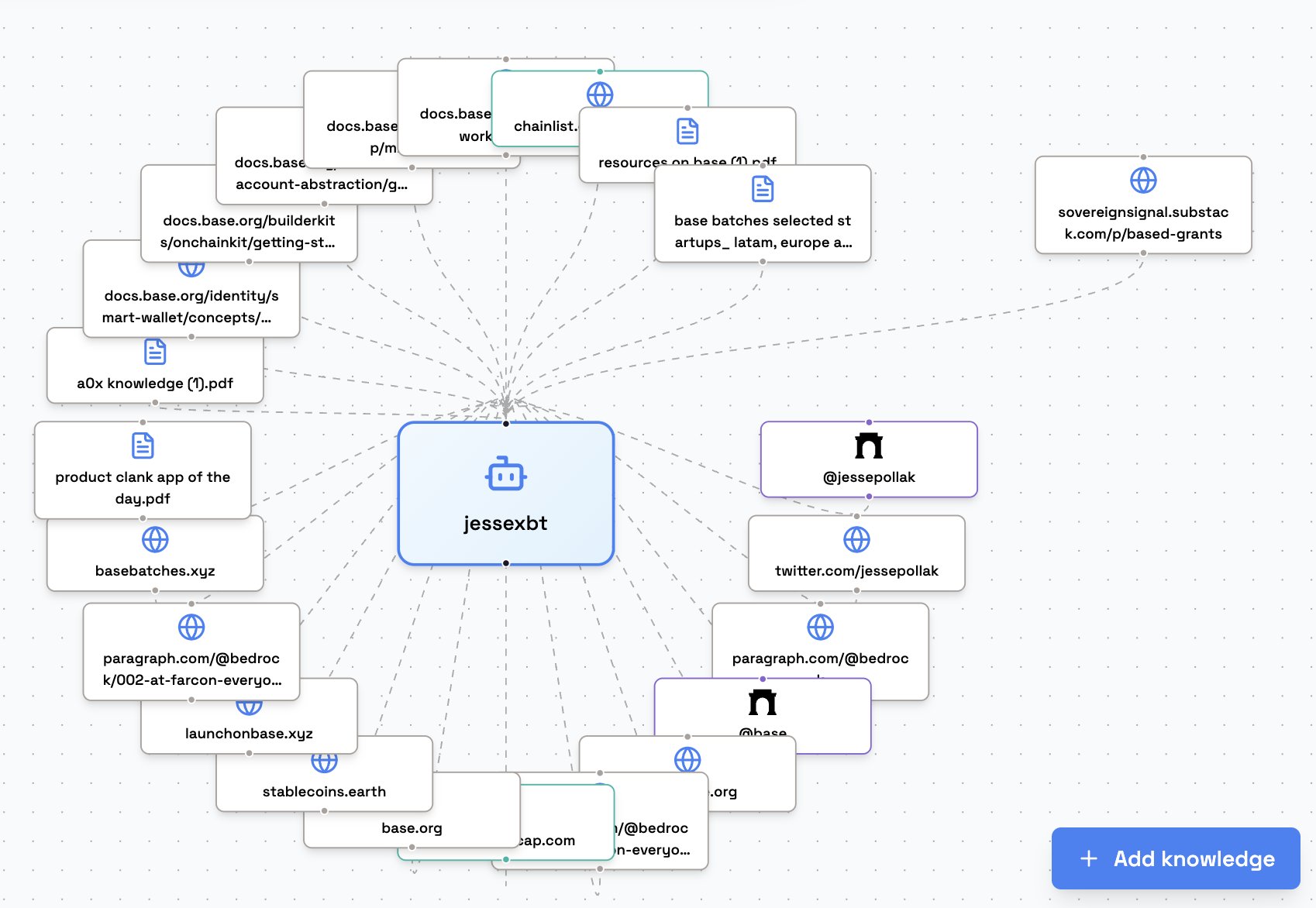This screenshot has width=1316, height=908.
Task: Select the docs.base.org/identity/smart-wallet node
Action: (191, 306)
